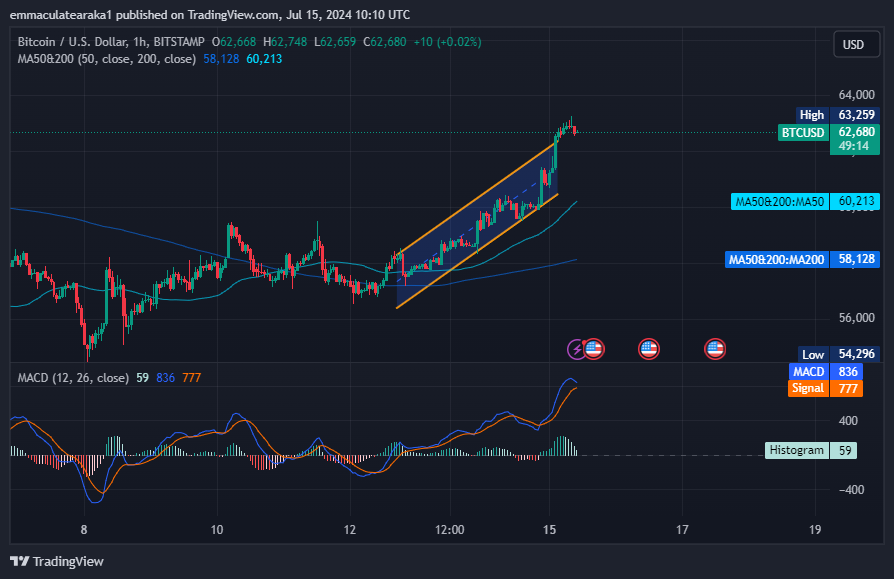Click the MA50&200:MA50 label 60,213
894x579 pixels.
coord(805,201)
